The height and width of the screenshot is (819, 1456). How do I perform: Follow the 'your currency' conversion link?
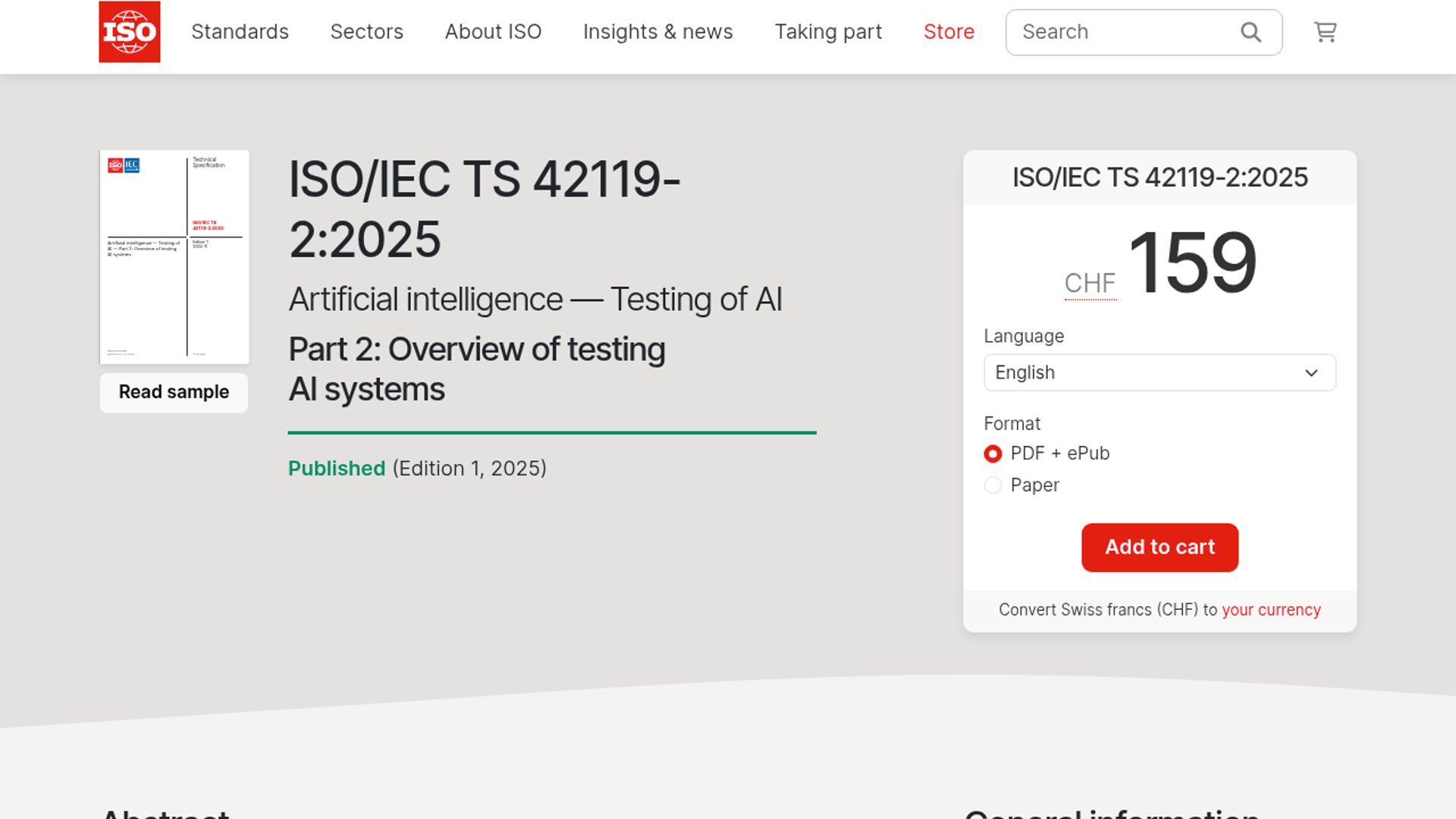[1271, 610]
